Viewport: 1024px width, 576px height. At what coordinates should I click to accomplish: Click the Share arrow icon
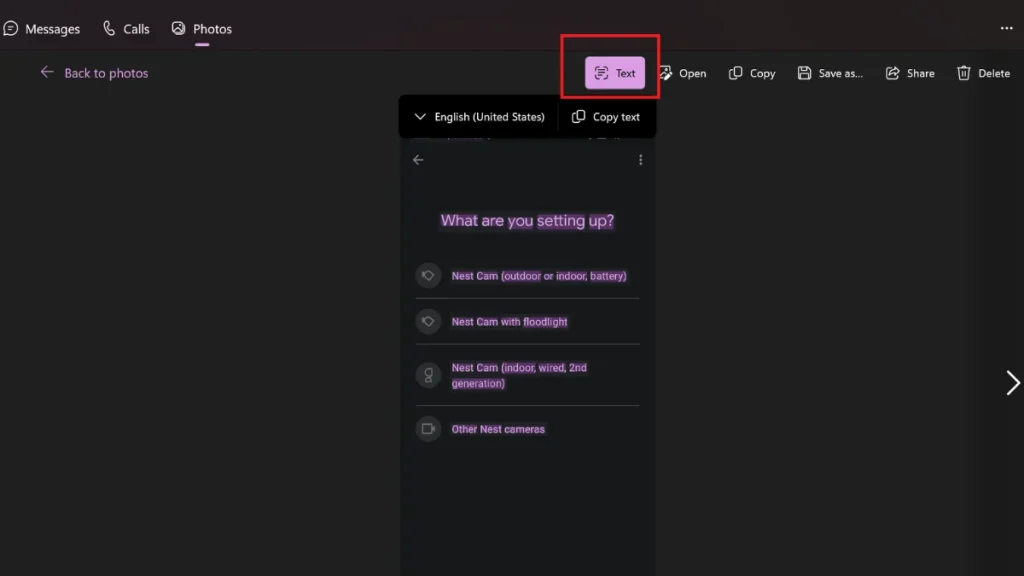[x=893, y=73]
